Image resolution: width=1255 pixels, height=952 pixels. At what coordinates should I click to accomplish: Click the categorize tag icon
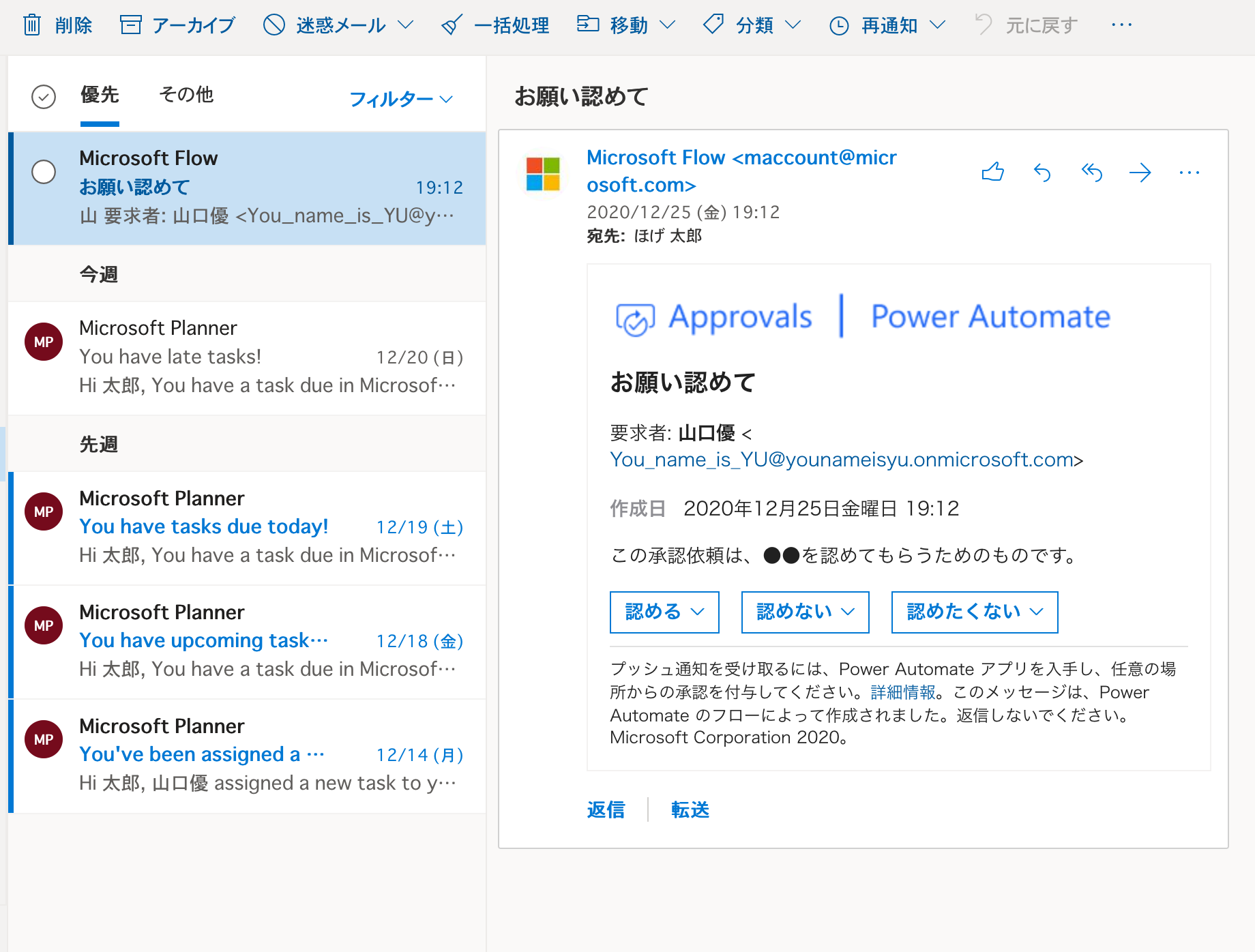pyautogui.click(x=713, y=25)
